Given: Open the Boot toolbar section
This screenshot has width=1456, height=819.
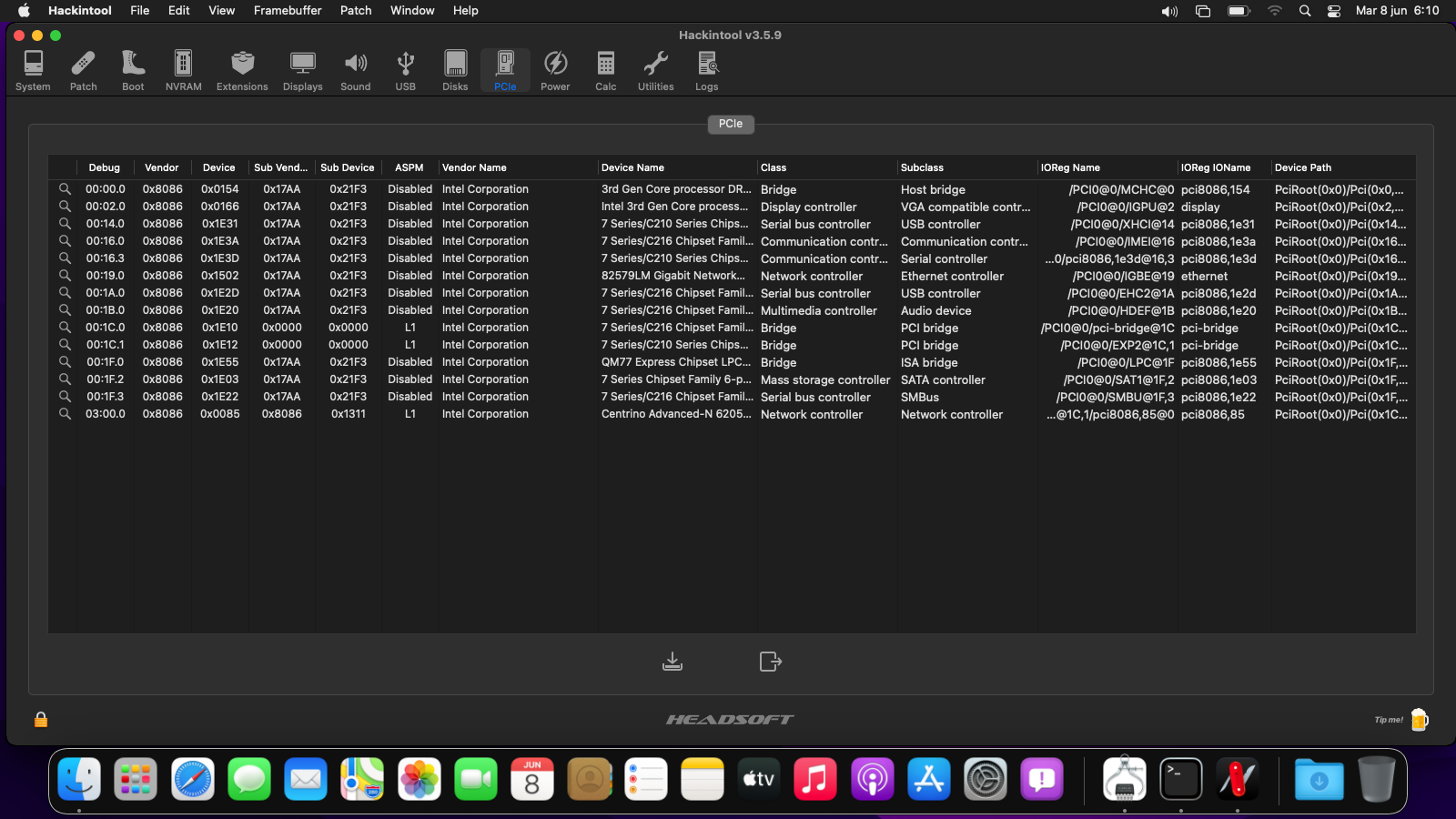Looking at the screenshot, I should point(133,71).
